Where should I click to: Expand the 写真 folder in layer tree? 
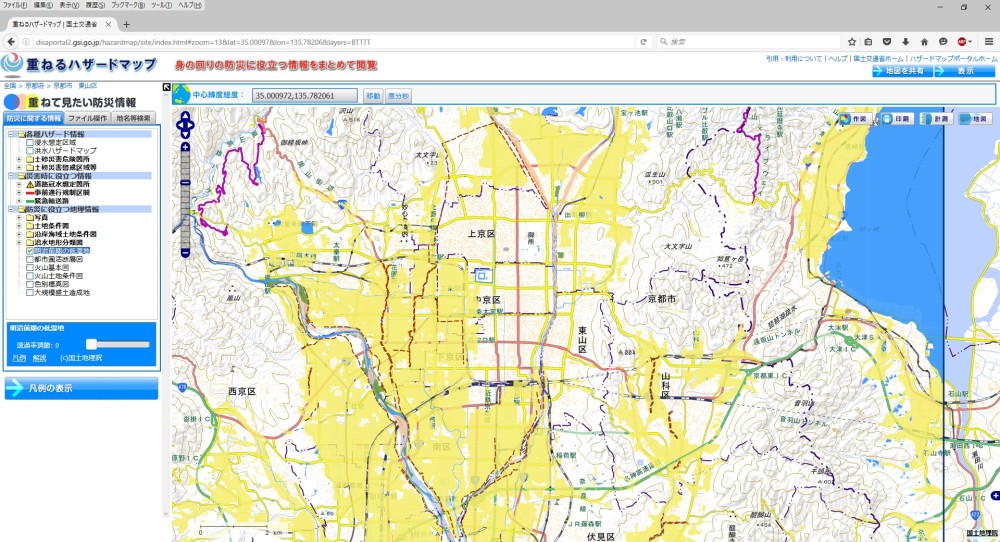click(19, 217)
